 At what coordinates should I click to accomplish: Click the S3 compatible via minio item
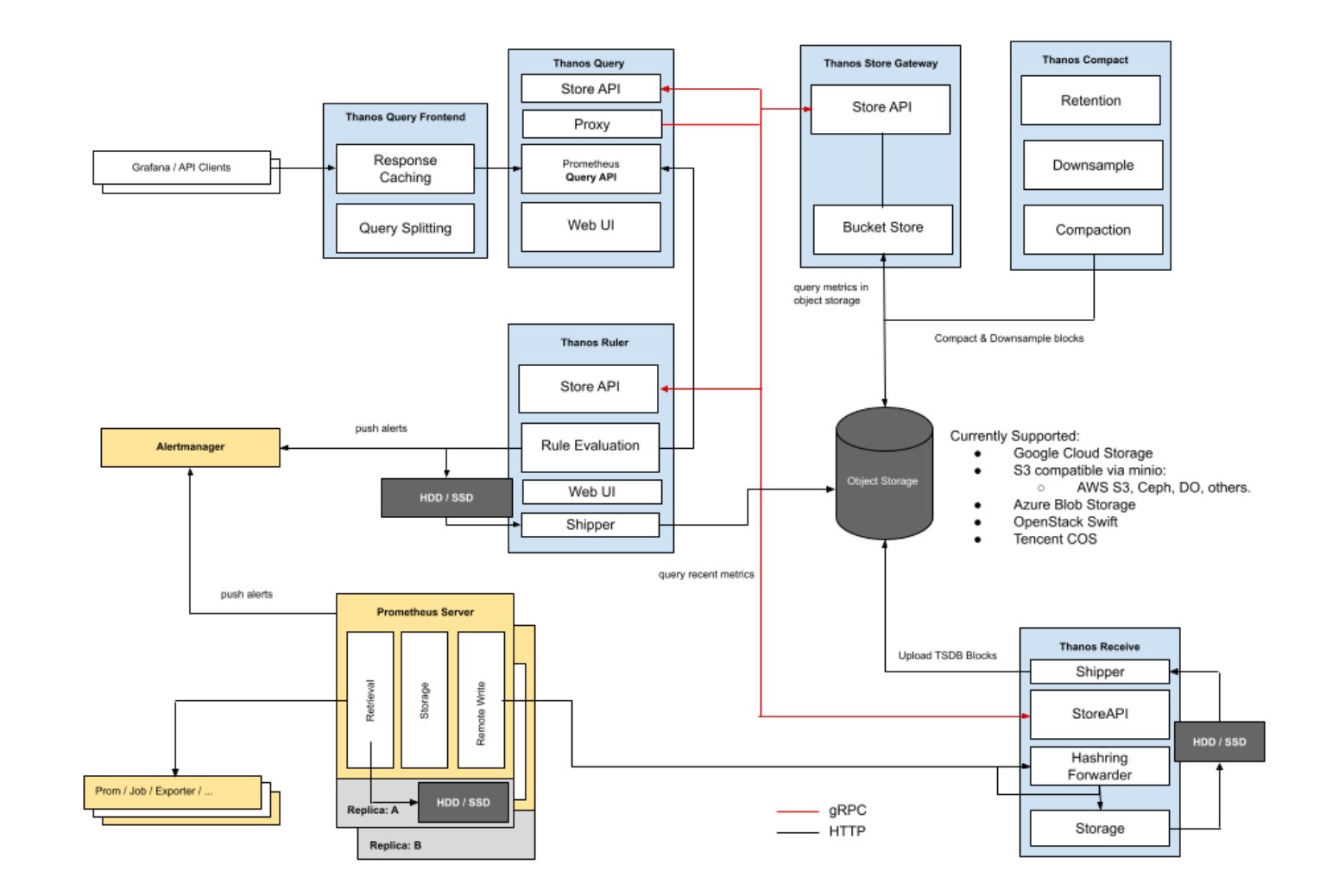click(x=1089, y=470)
